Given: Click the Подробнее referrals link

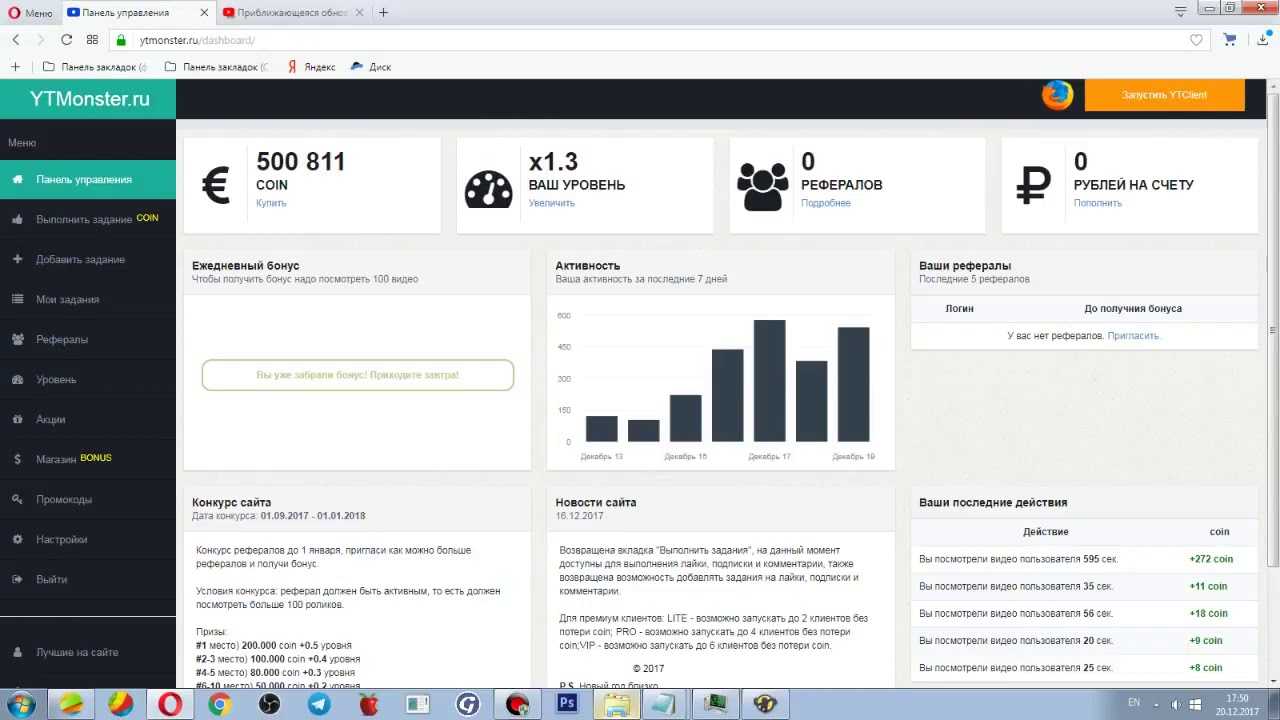Looking at the screenshot, I should [x=826, y=203].
